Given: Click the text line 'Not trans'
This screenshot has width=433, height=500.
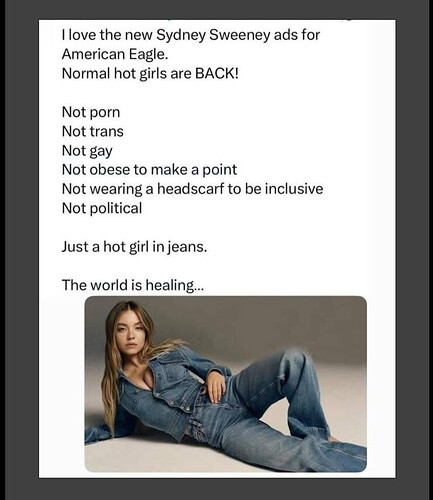Looking at the screenshot, I should 93,131.
